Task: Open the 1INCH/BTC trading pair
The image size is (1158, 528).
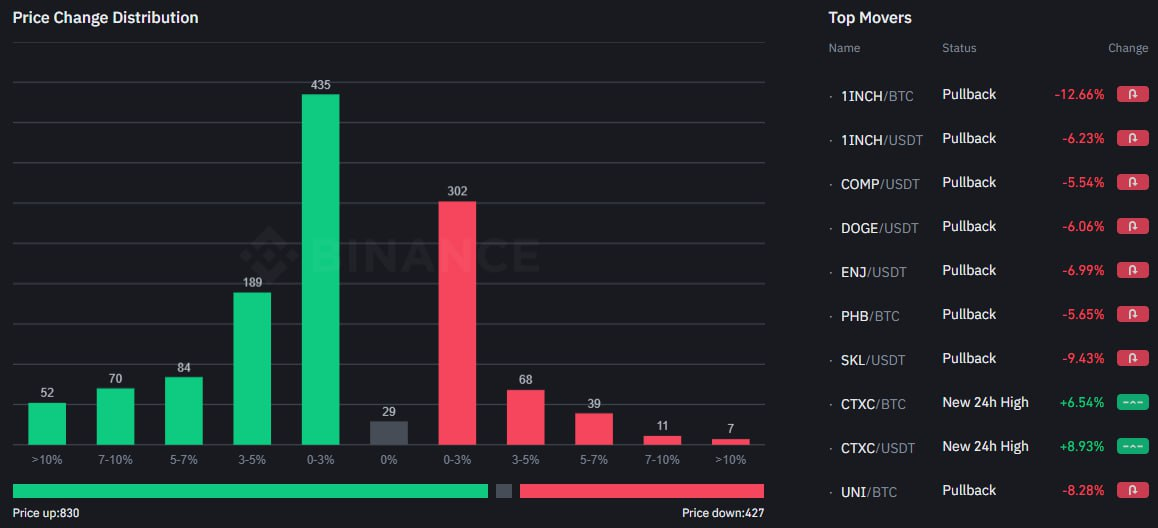Action: [x=877, y=96]
